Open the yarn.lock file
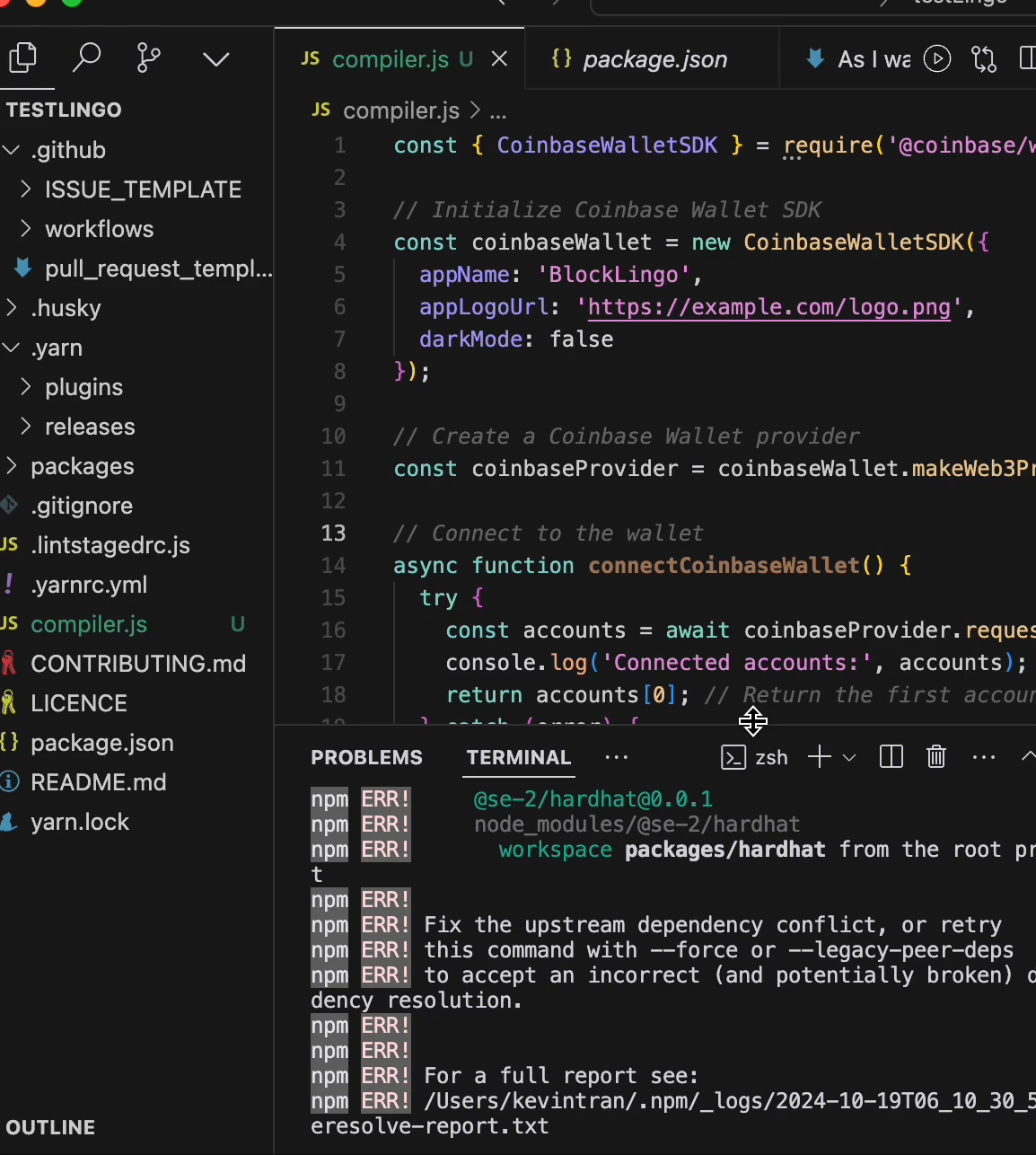1036x1155 pixels. [136, 822]
